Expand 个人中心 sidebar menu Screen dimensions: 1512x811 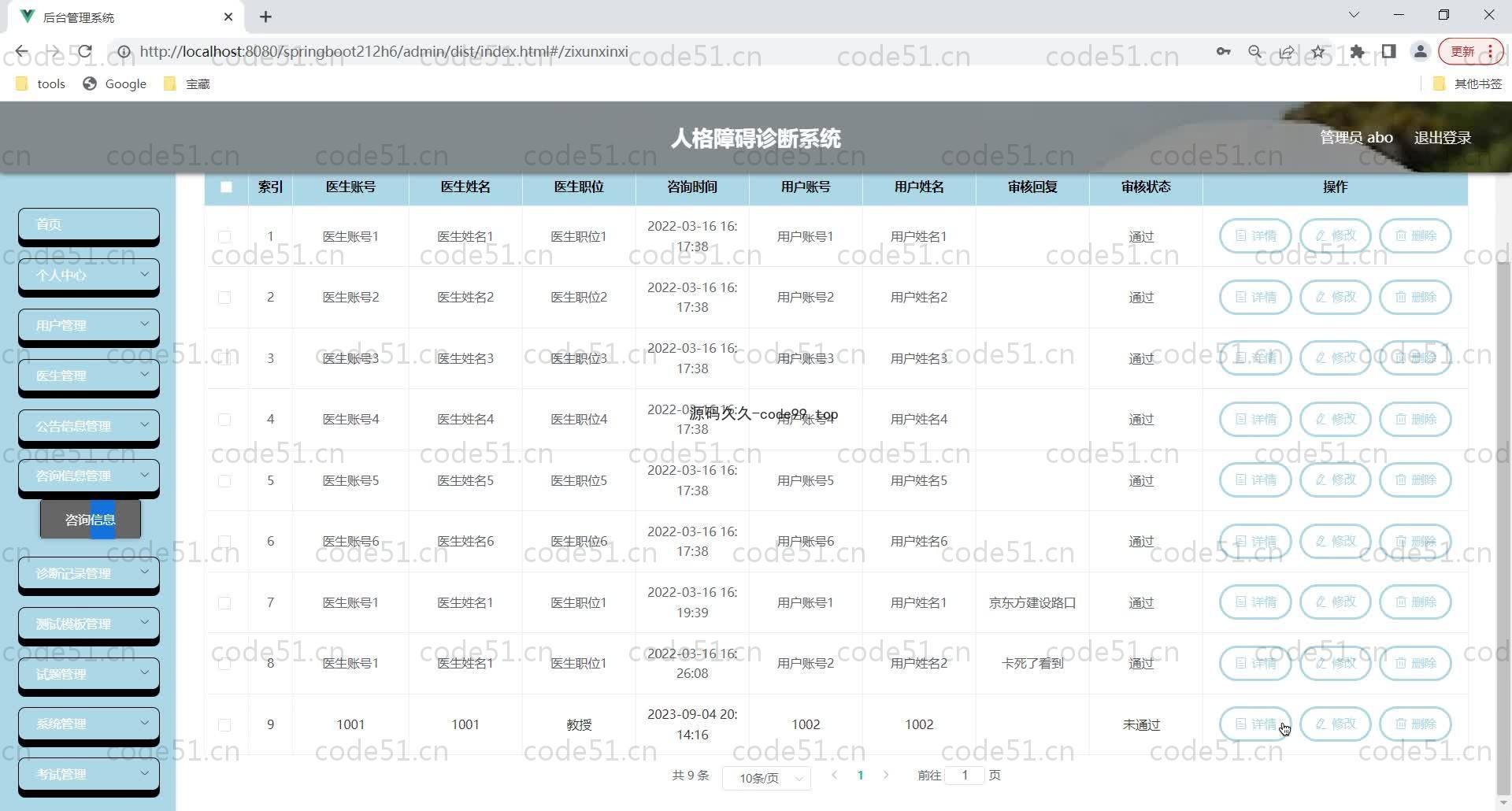(89, 275)
